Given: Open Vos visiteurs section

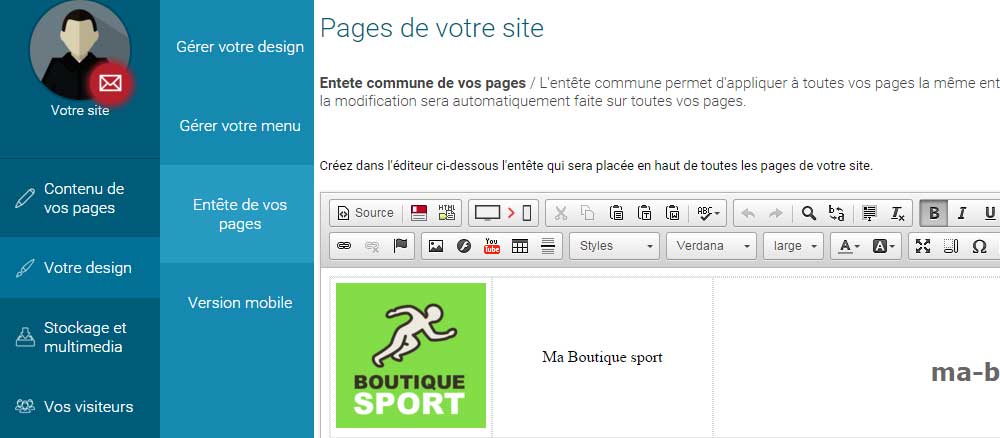Looking at the screenshot, I should click(x=80, y=407).
